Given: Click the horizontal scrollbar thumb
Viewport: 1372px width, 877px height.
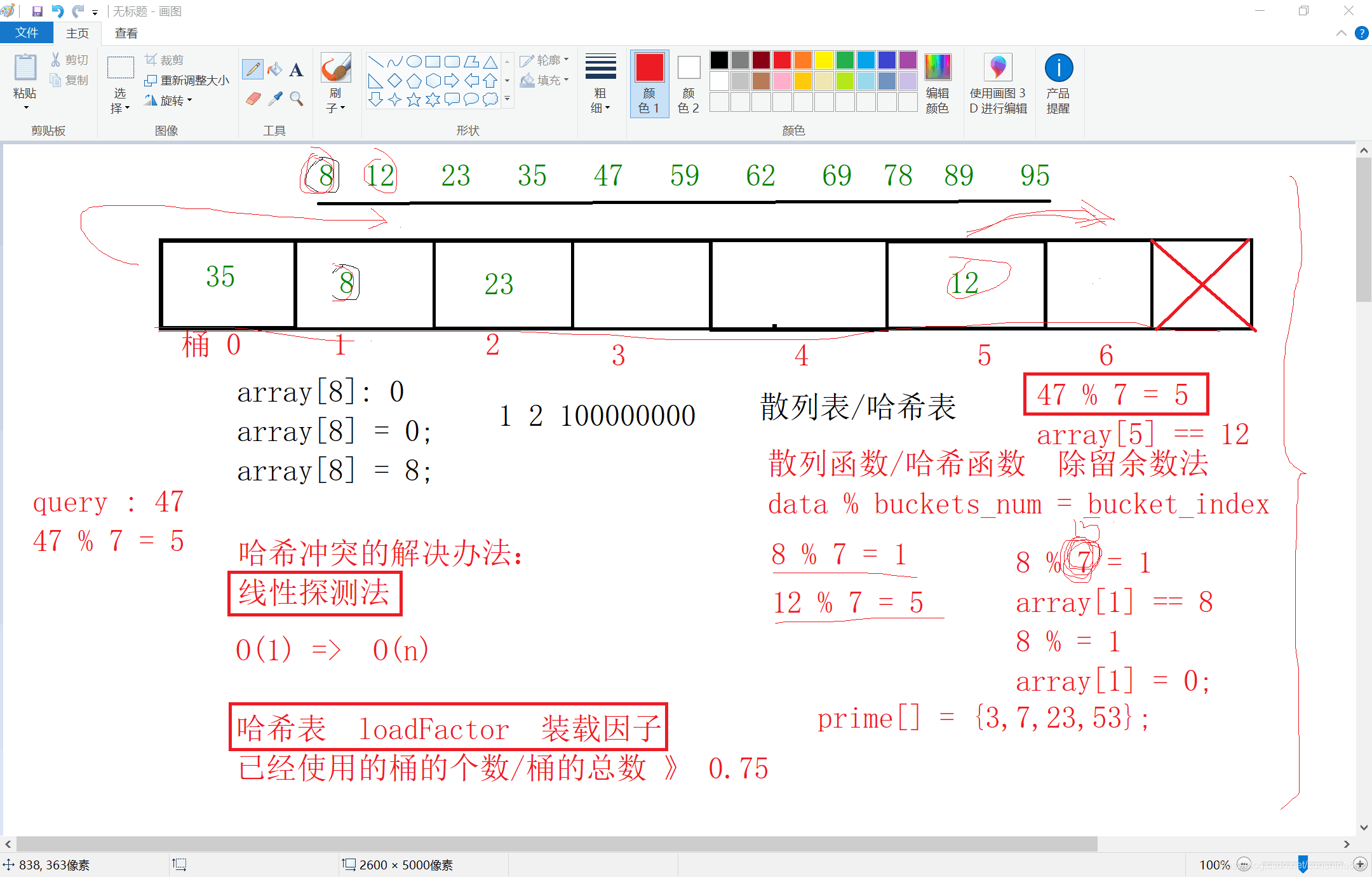Looking at the screenshot, I should point(556,844).
